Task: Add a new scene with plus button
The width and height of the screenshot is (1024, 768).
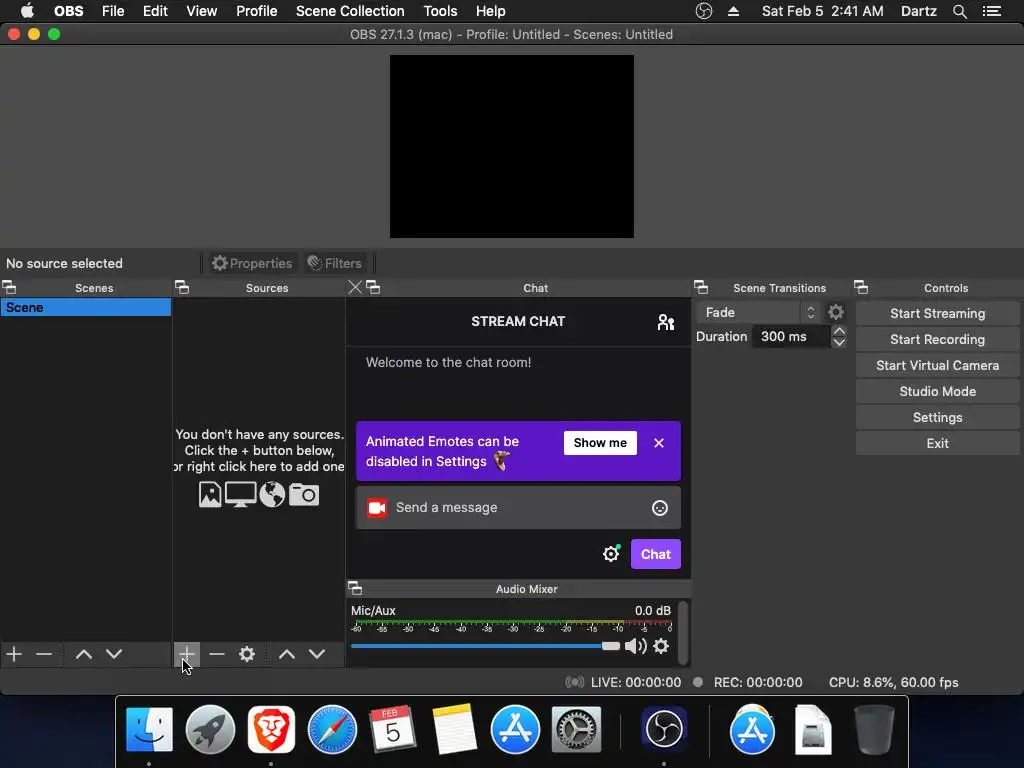Action: (x=14, y=654)
